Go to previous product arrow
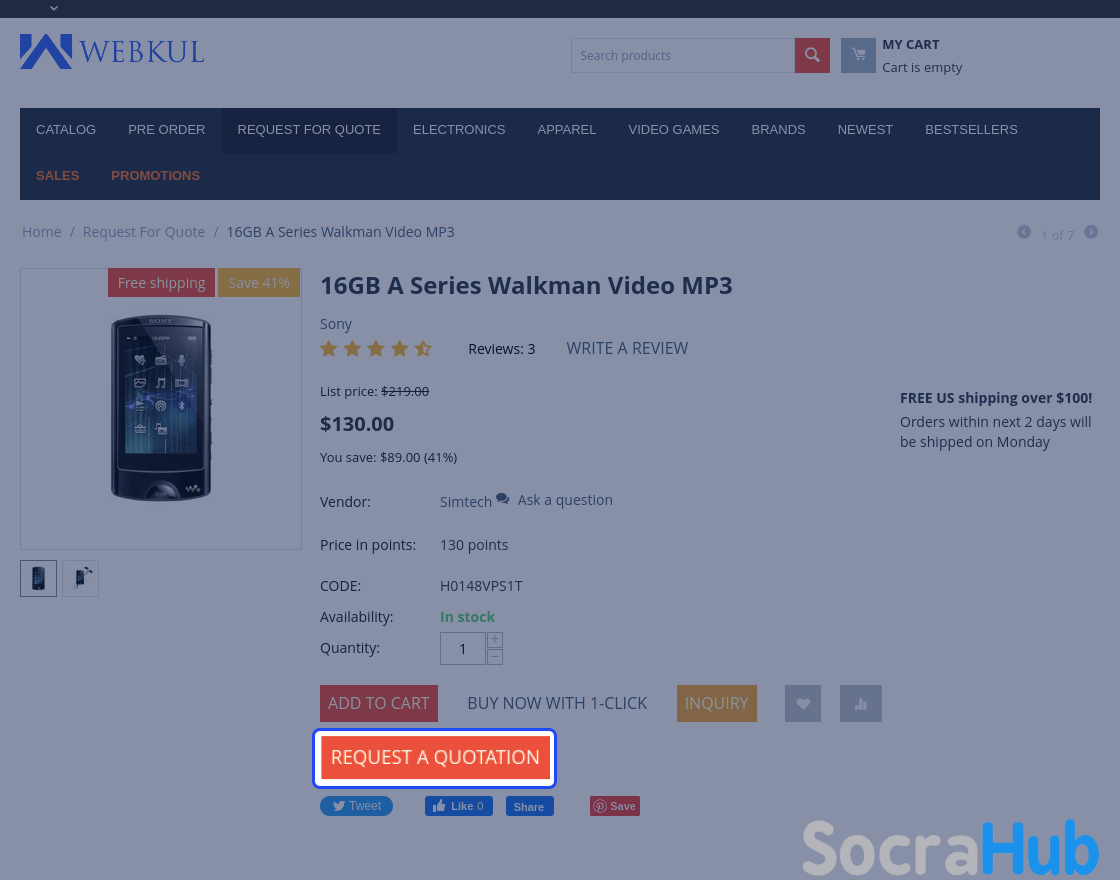Viewport: 1120px width, 880px height. (x=1024, y=232)
